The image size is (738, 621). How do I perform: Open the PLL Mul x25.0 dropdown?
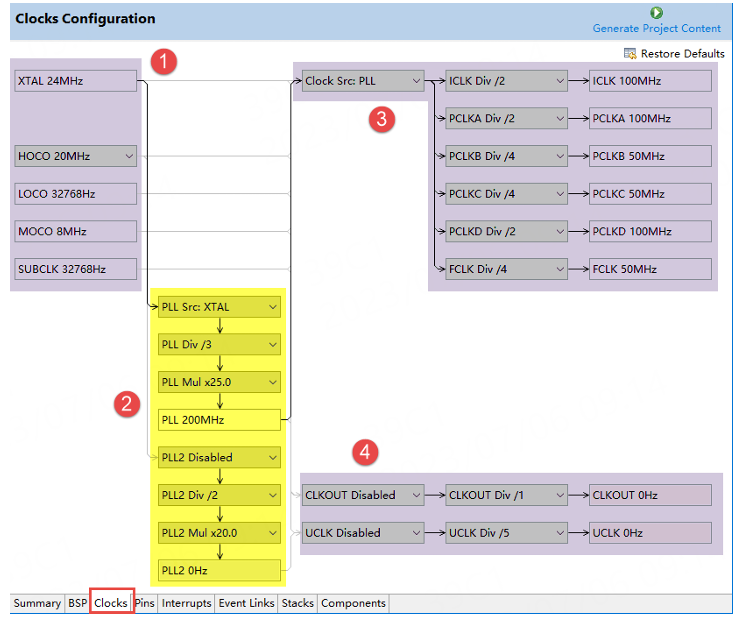pyautogui.click(x=219, y=382)
